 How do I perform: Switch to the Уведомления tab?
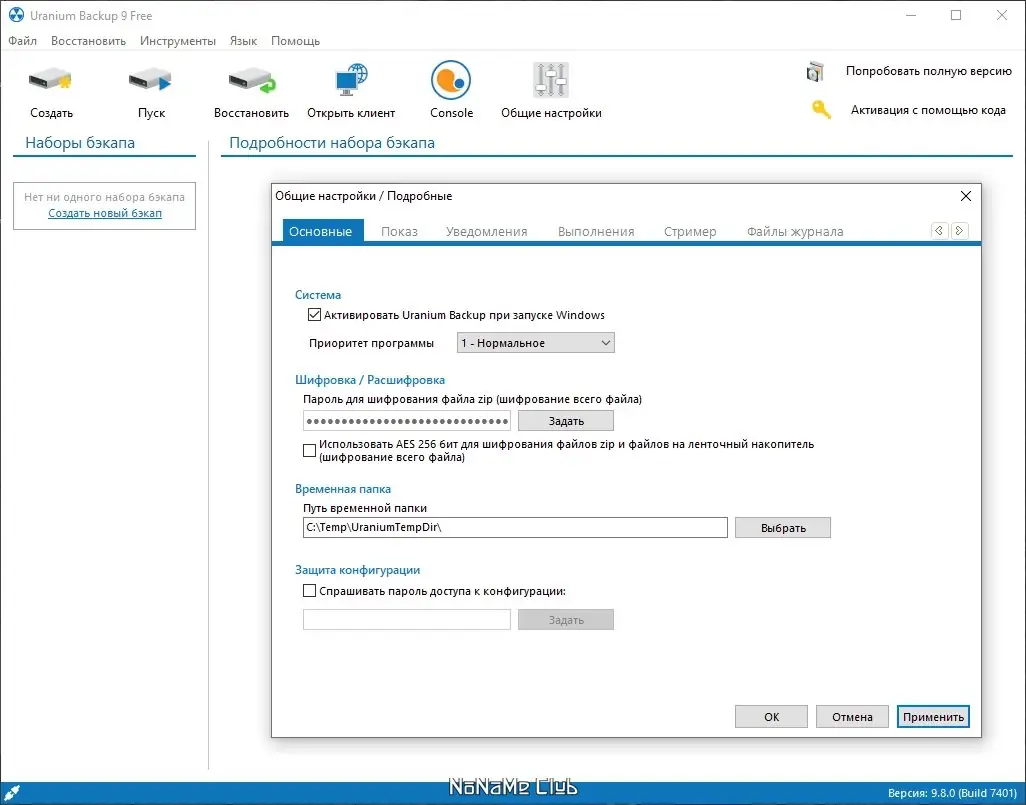click(x=486, y=231)
